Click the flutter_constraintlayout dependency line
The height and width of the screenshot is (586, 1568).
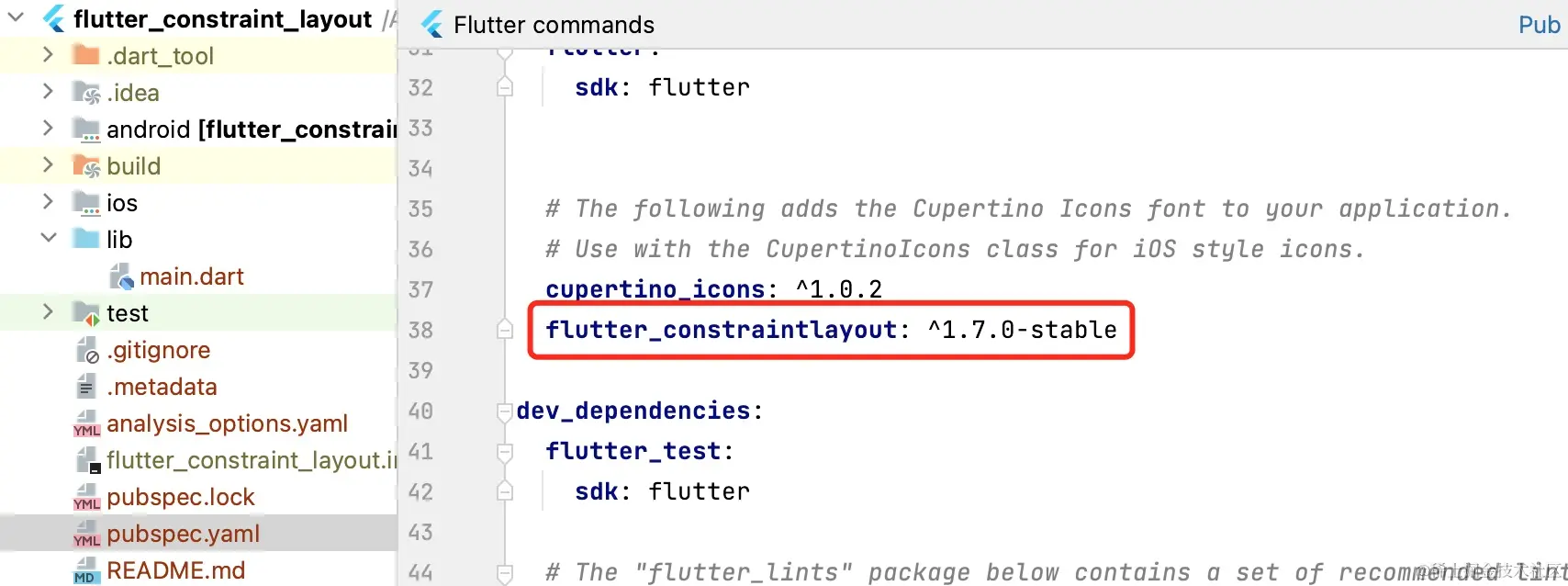click(830, 330)
